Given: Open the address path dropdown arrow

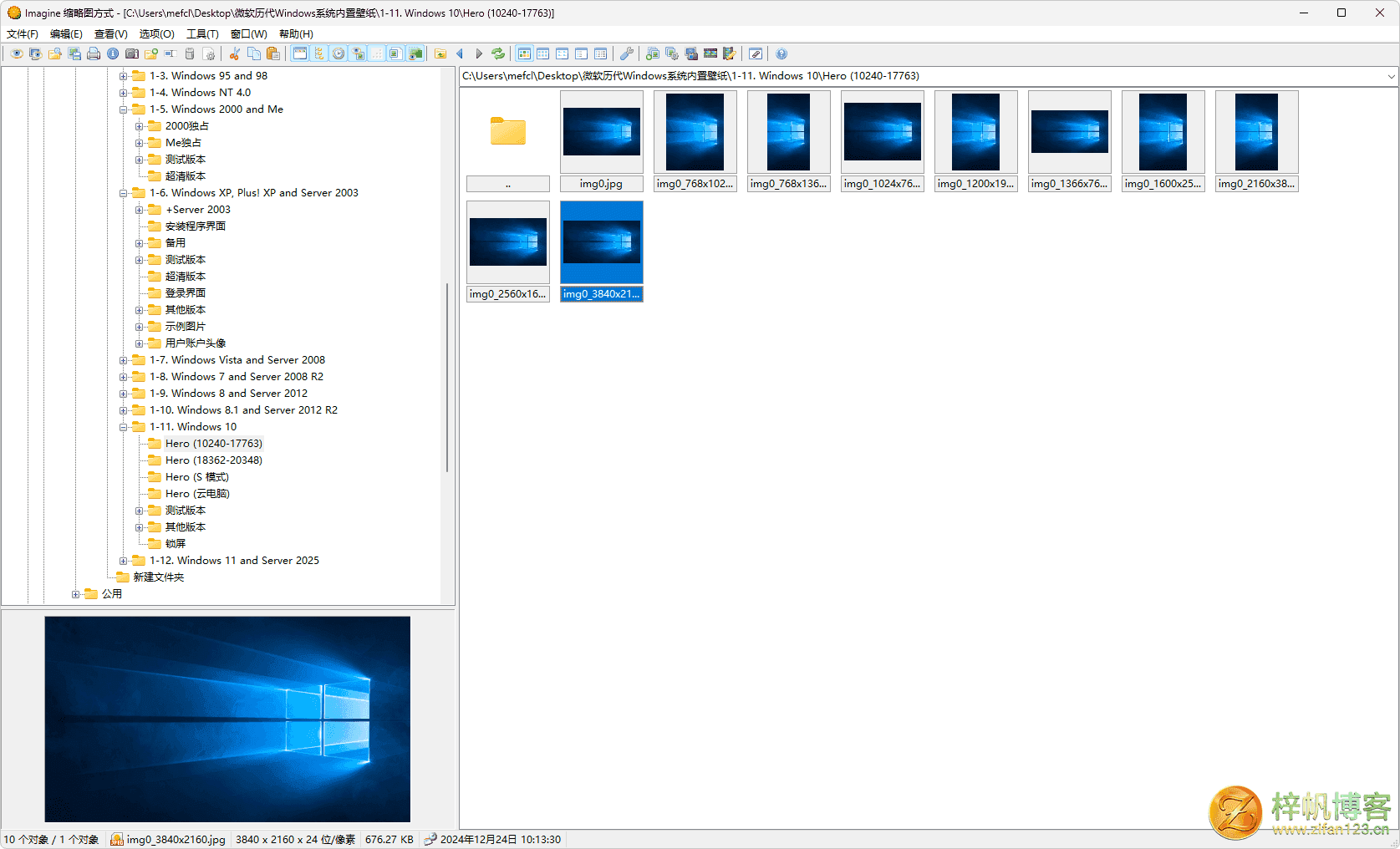Looking at the screenshot, I should click(1391, 76).
